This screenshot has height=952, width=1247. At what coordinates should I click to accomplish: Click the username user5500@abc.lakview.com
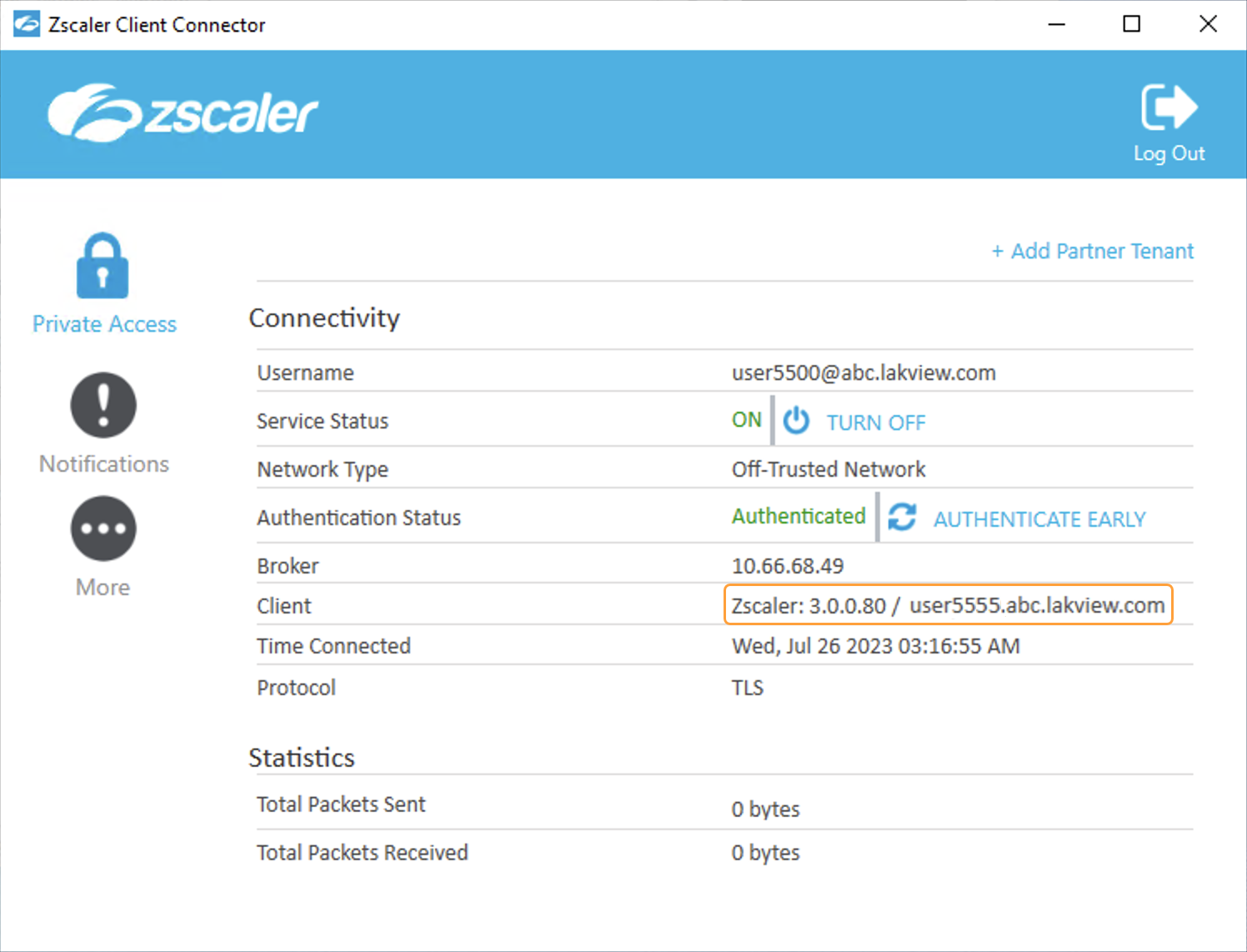point(864,373)
